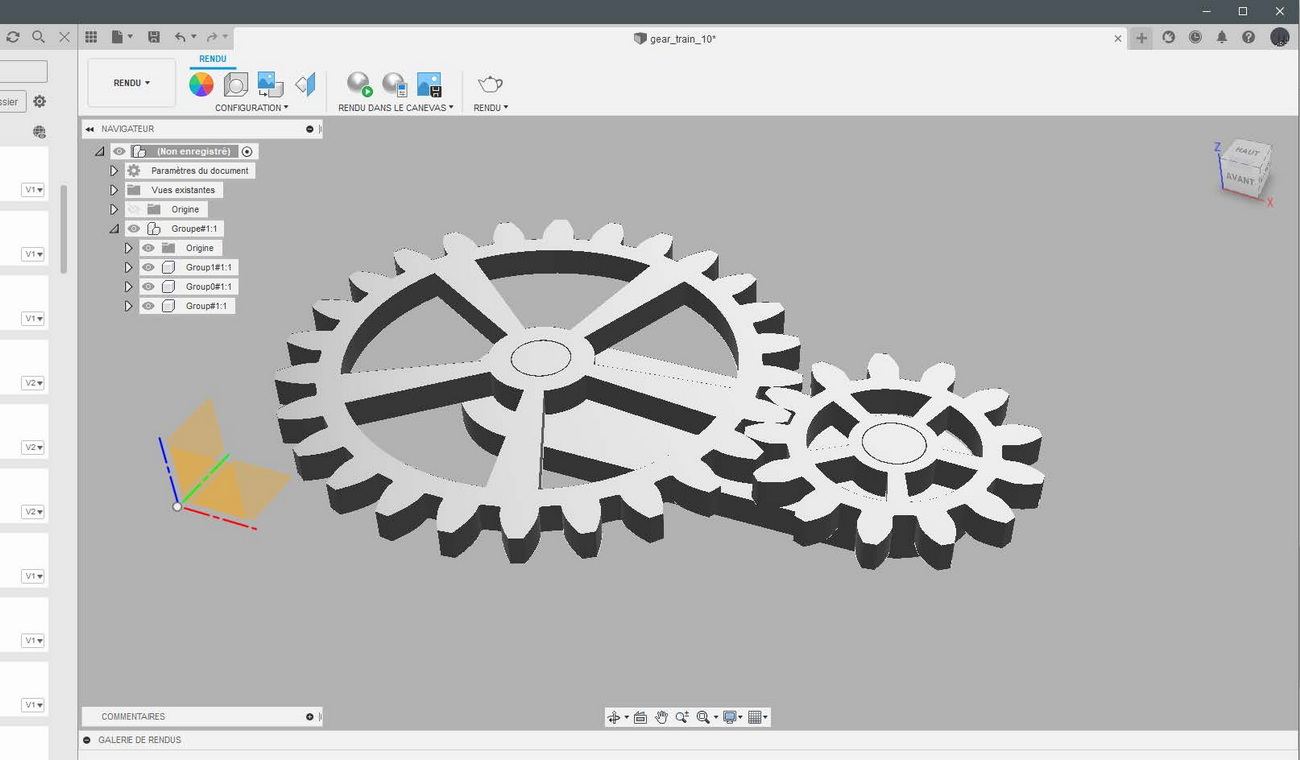The width and height of the screenshot is (1300, 760).
Task: Open RENDU DANS LE CANEVAS menu
Action: [x=396, y=108]
